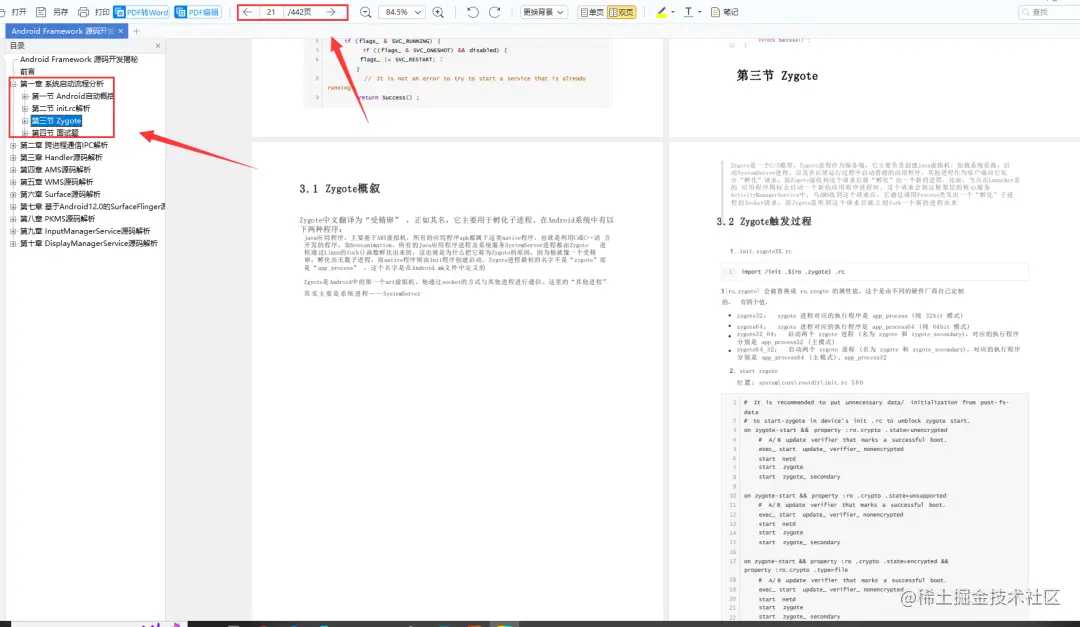Select the text underline tool
Image resolution: width=1080 pixels, height=627 pixels.
pyautogui.click(x=688, y=12)
